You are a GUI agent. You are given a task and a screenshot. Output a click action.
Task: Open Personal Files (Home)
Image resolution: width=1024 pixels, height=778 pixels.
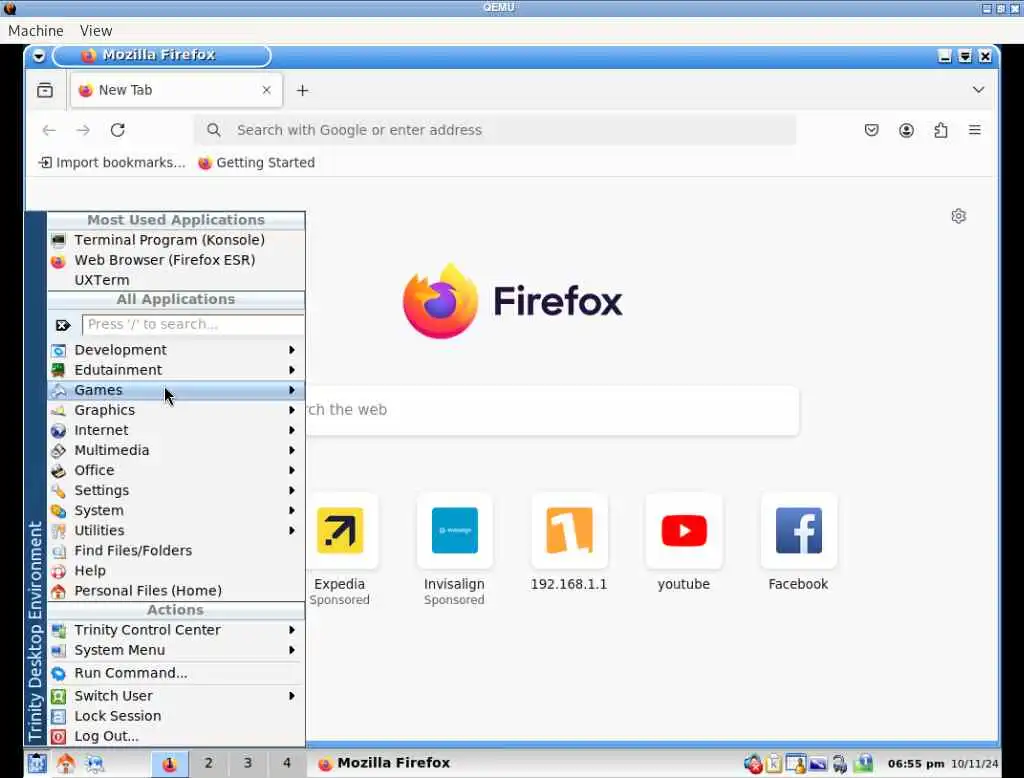[175, 591]
